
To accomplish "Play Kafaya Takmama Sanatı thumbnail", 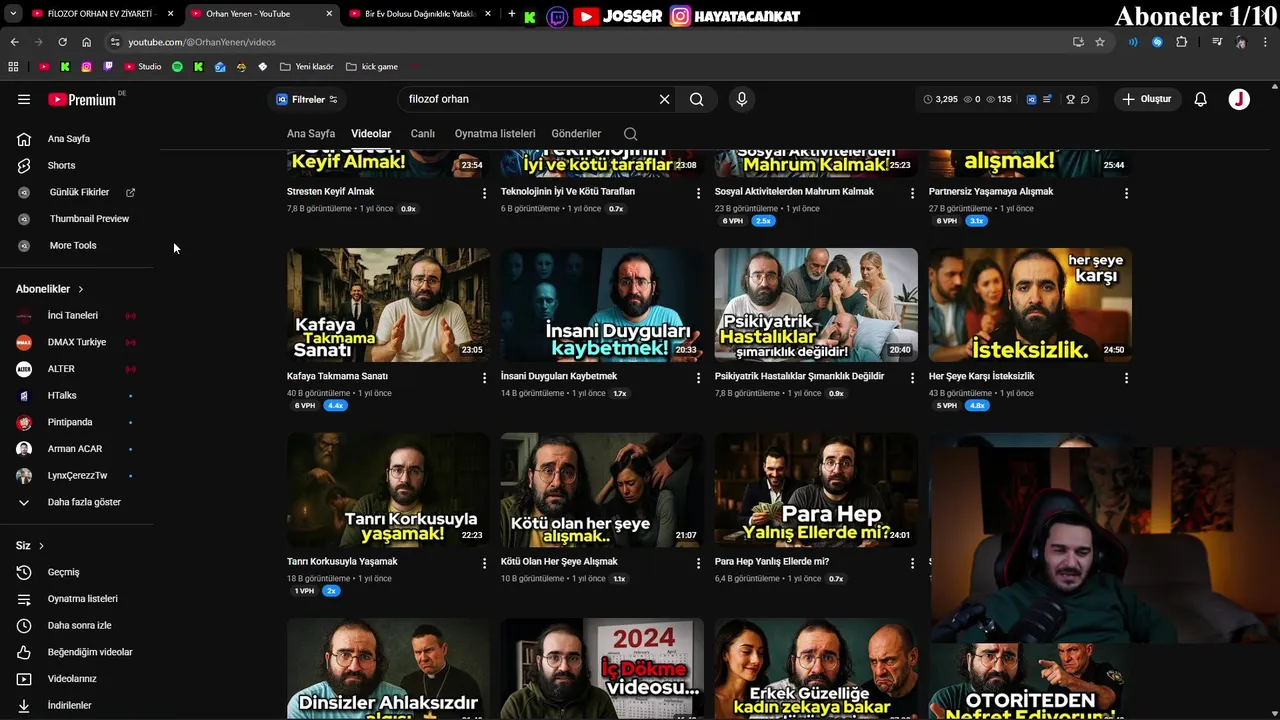I will (388, 305).
